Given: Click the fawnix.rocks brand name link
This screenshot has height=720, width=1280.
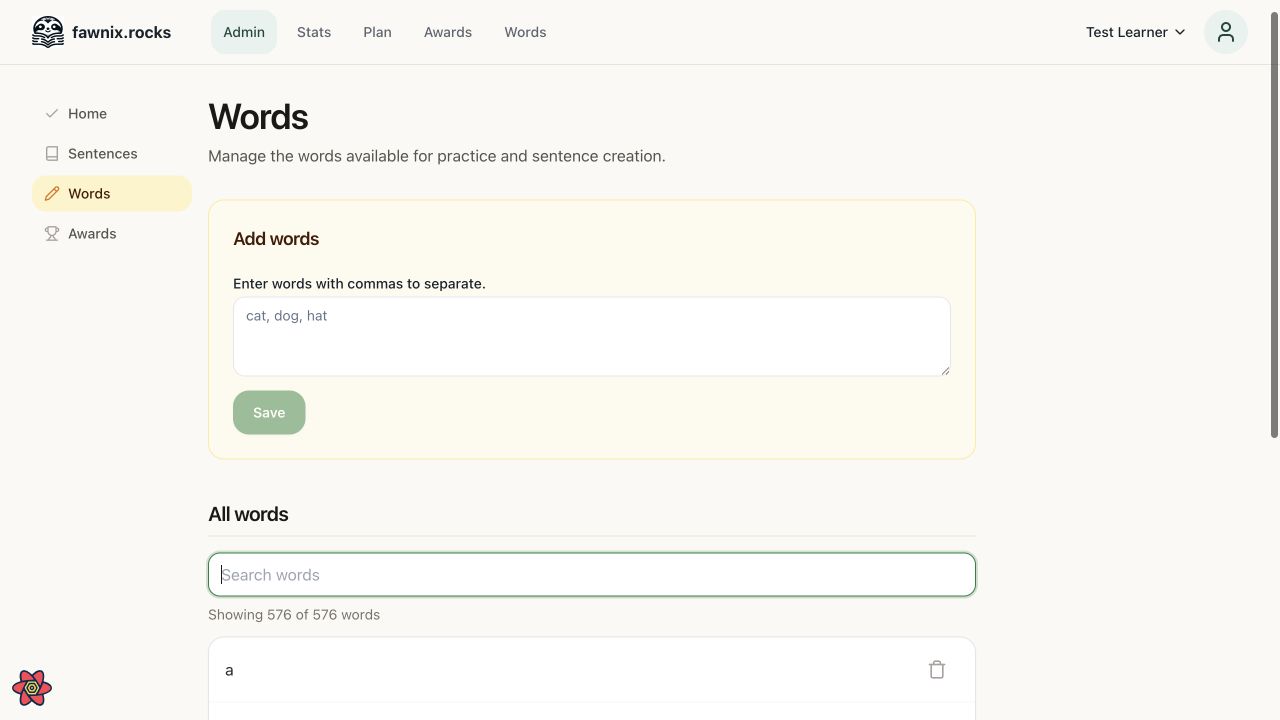Looking at the screenshot, I should coord(121,32).
